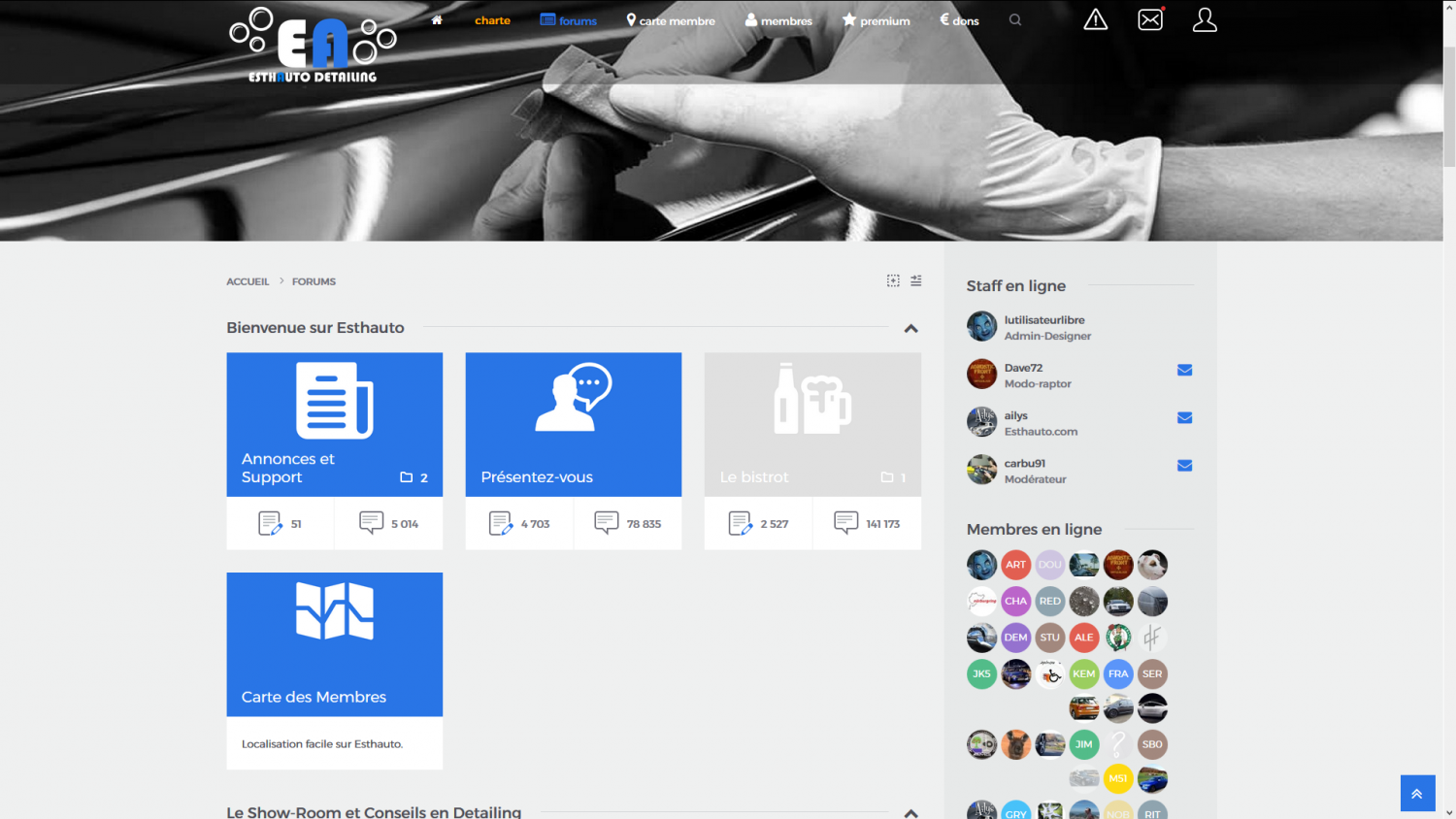Screen dimensions: 1456x819
Task: Send message to Dave72 via envelope icon
Action: 1184,370
